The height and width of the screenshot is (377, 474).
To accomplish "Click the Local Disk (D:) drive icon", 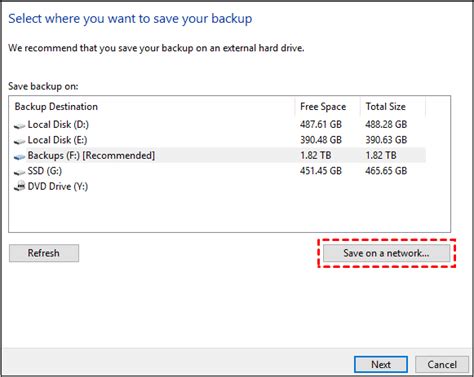I will 19,126.
